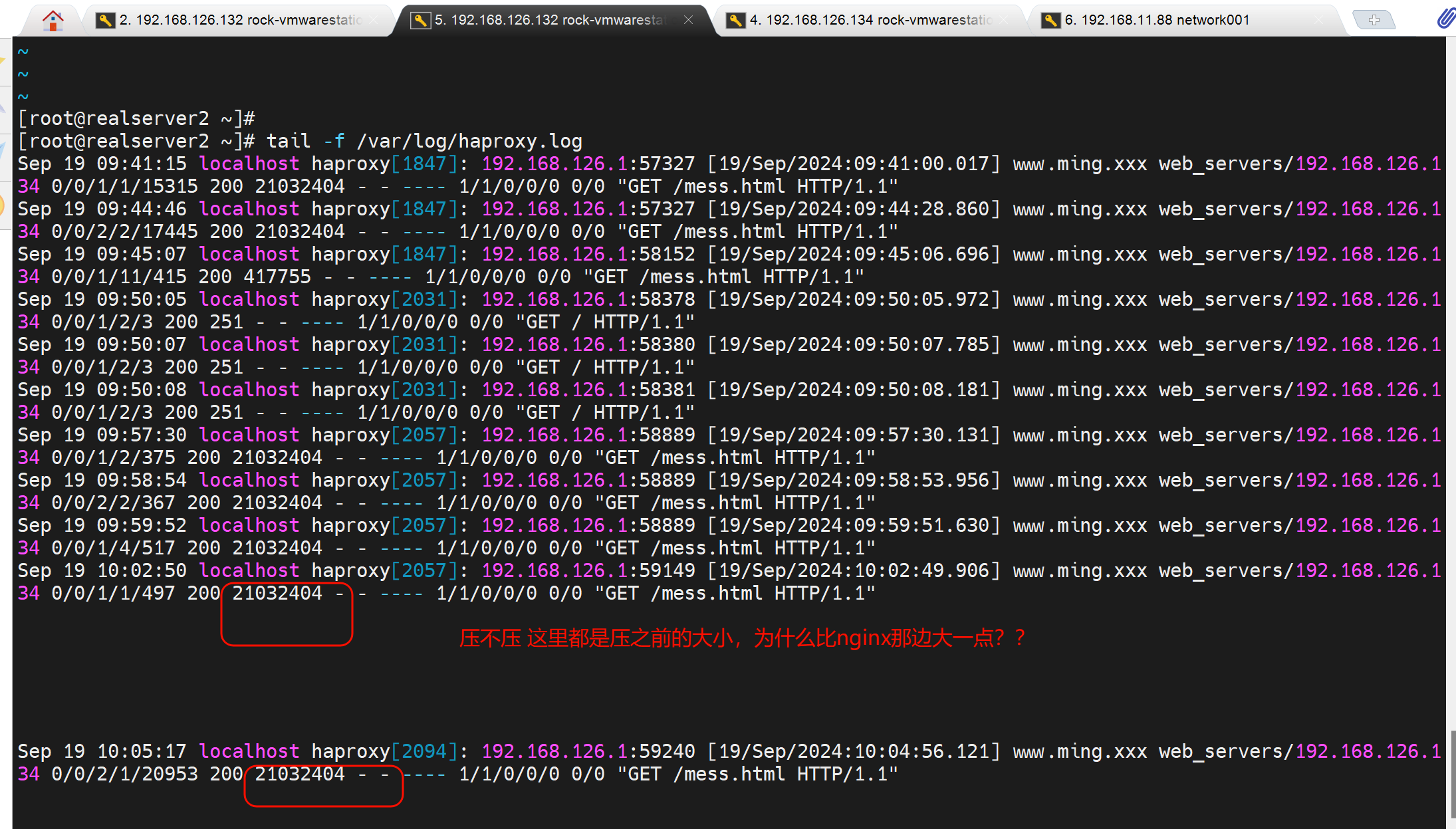Click the terminal vertical scrollbar thumb
This screenshot has height=829, width=1456.
1453,774
